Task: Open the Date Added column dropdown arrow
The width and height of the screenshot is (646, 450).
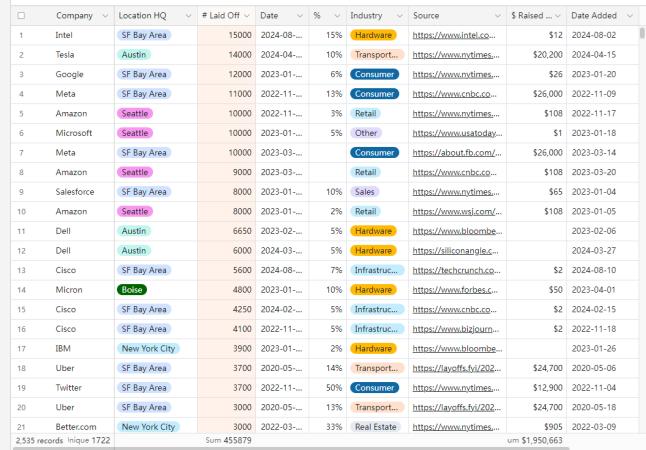Action: (x=629, y=16)
